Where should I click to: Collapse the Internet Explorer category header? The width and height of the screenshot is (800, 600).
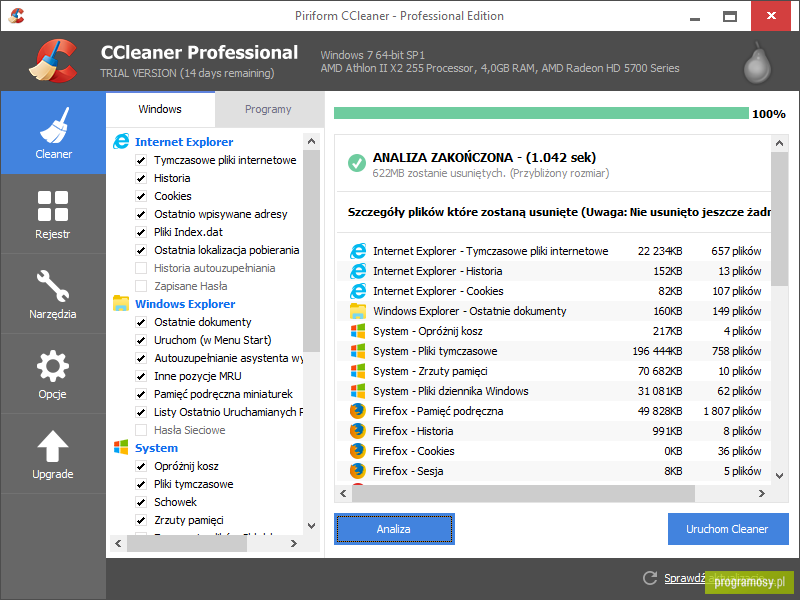coord(184,142)
